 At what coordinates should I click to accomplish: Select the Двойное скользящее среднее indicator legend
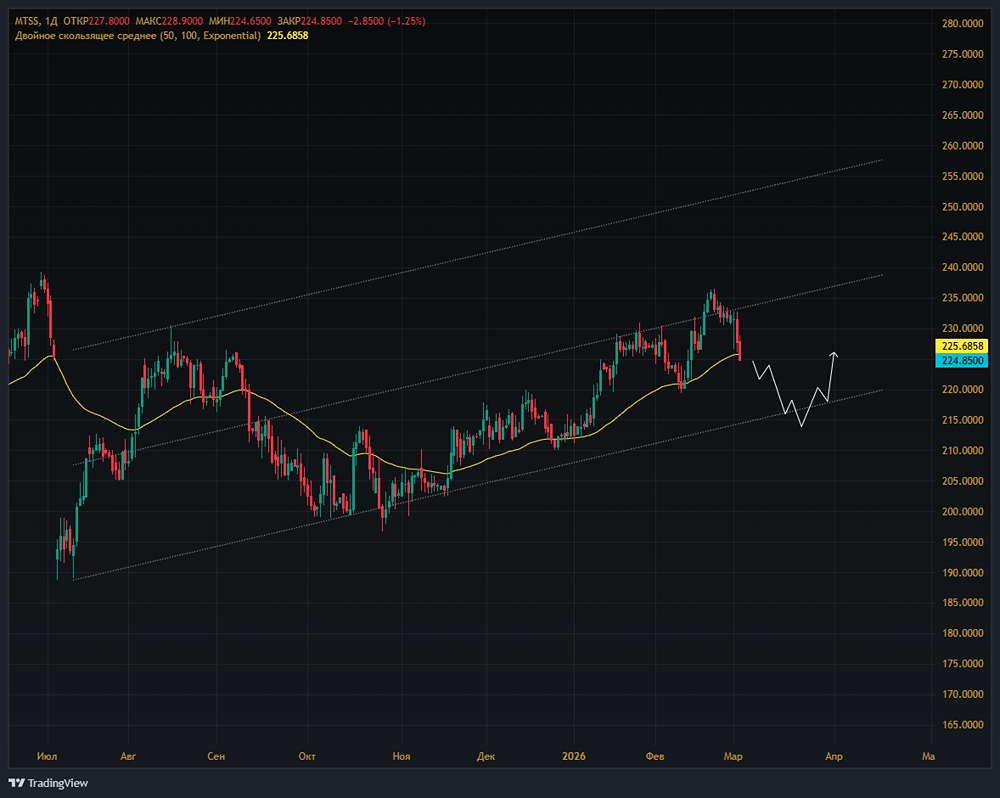138,36
